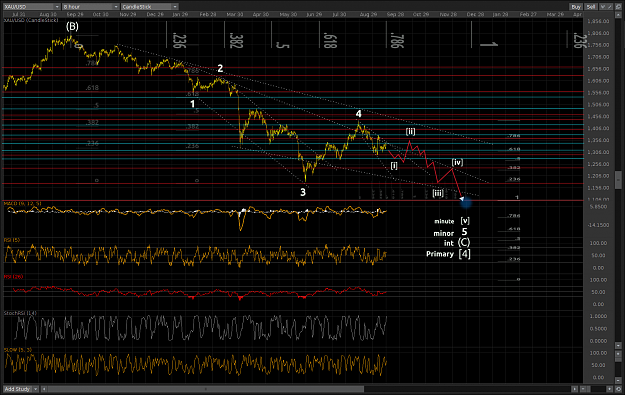625x395 pixels.
Task: Click the 'Primary [4]' annotation text
Action: point(448,254)
